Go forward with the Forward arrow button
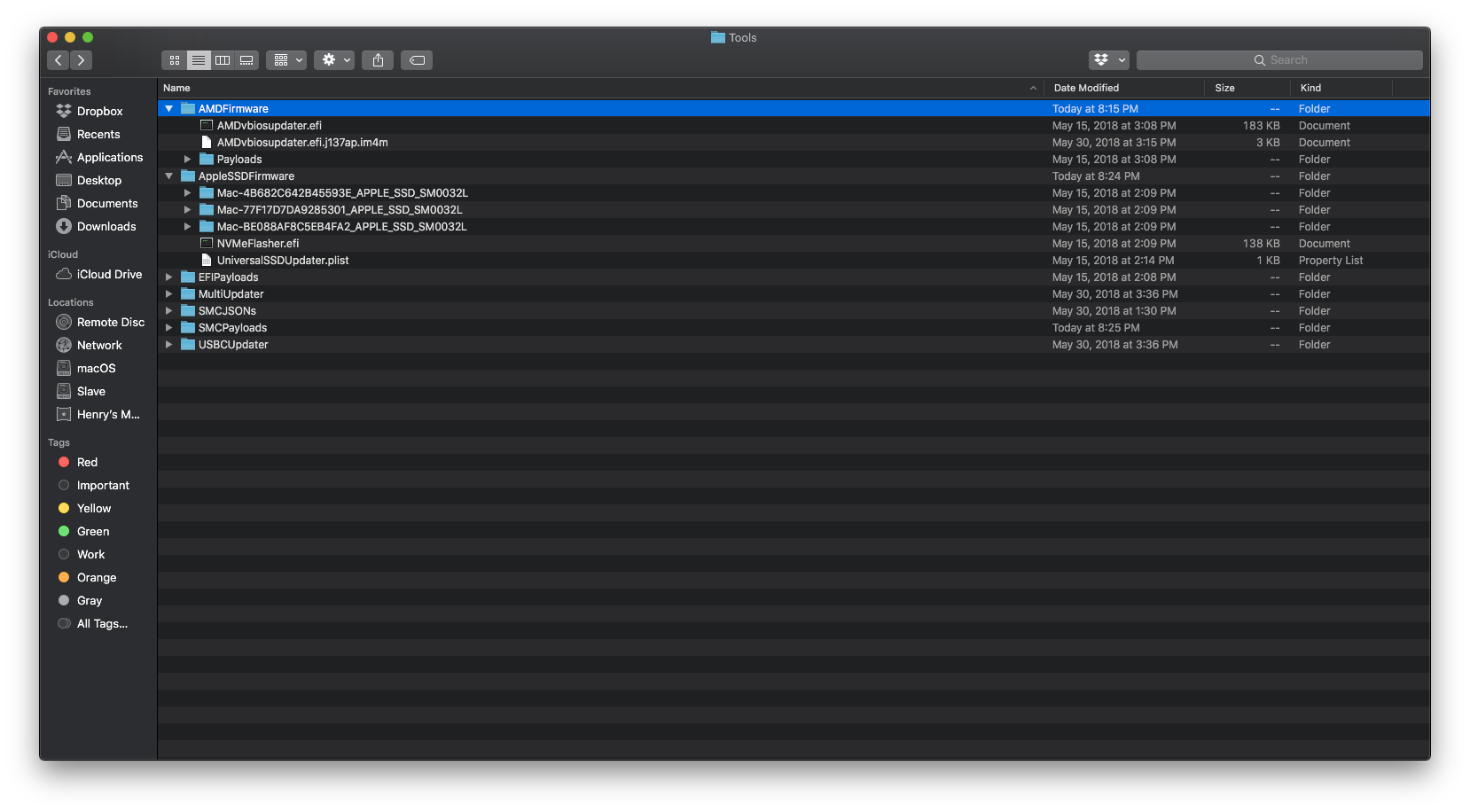This screenshot has height=812, width=1470. 82,60
